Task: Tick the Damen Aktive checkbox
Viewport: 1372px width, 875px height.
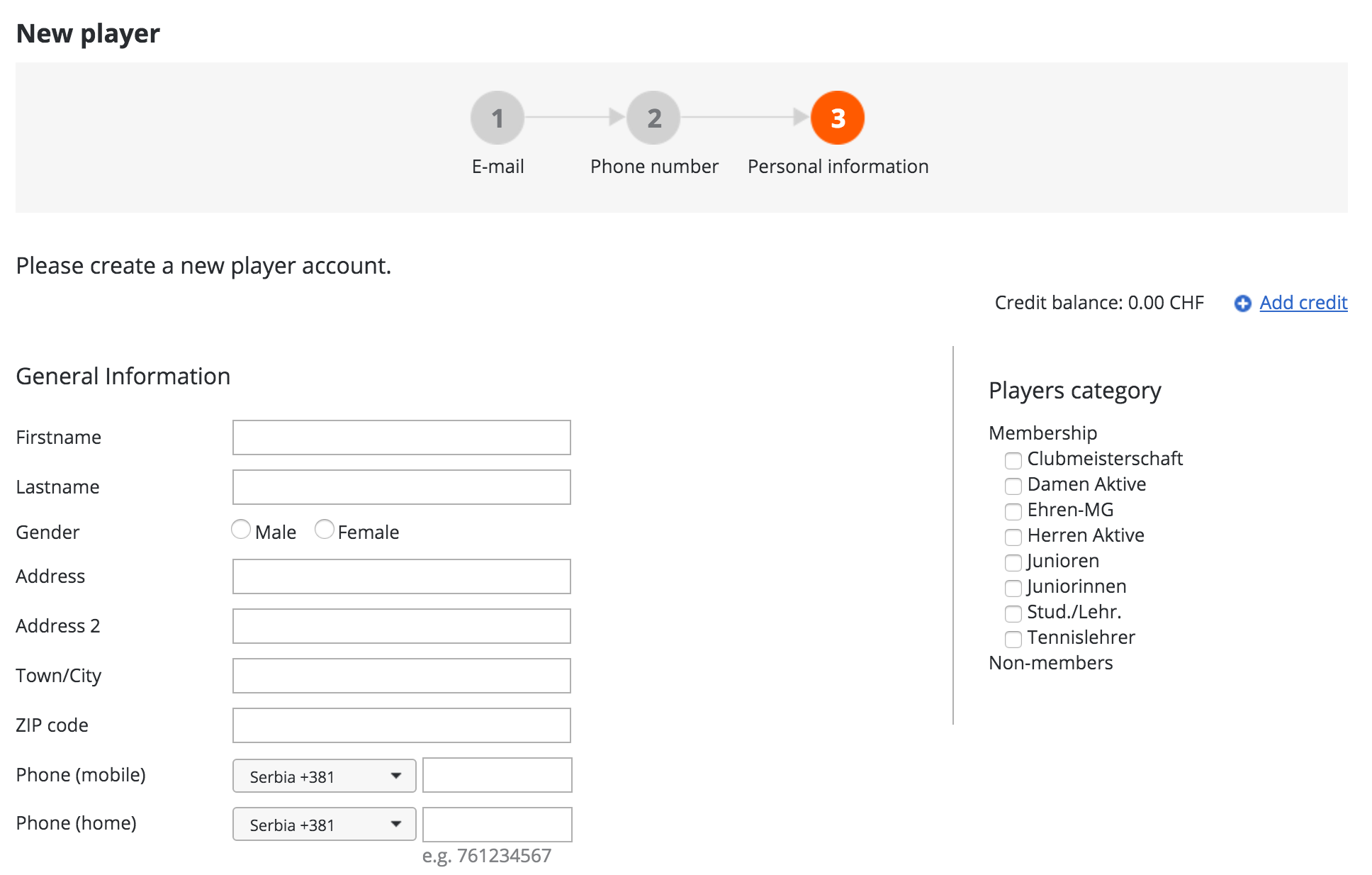Action: [1013, 486]
